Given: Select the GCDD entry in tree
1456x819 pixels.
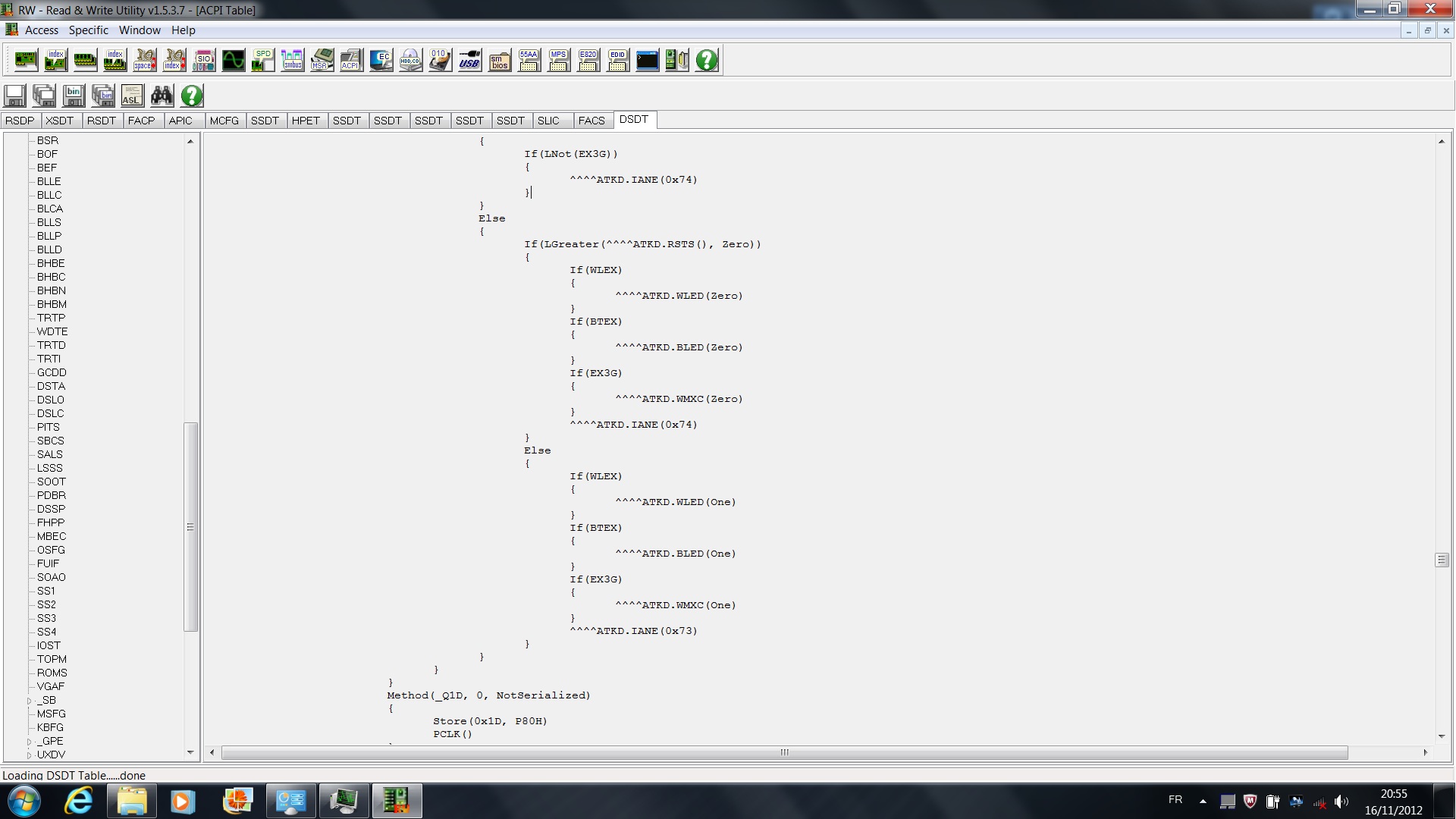Looking at the screenshot, I should point(52,372).
